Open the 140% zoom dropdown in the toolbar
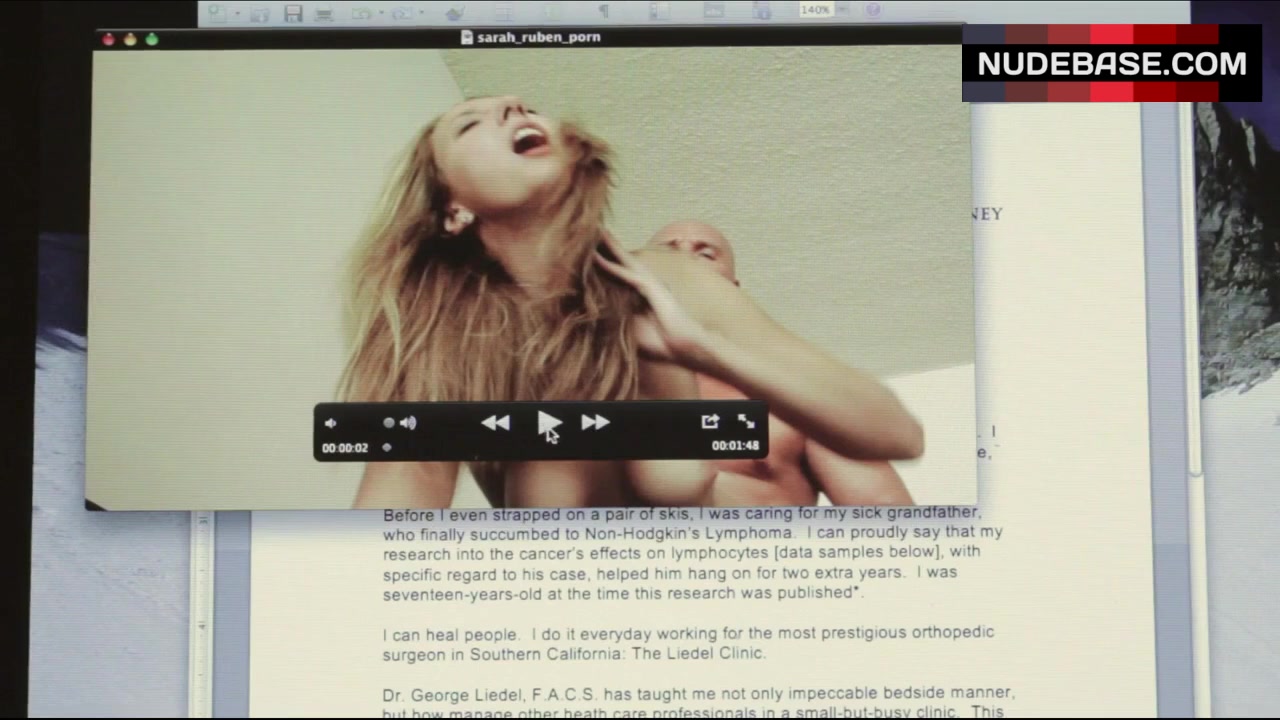1280x720 pixels. 816,10
